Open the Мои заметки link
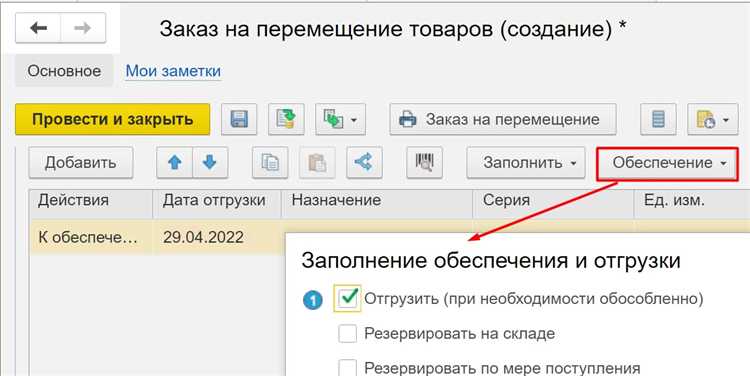The image size is (750, 376). point(173,71)
